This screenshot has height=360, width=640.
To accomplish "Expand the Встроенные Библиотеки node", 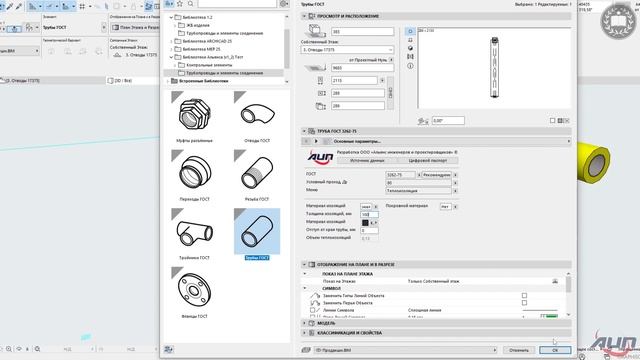I will click(167, 81).
